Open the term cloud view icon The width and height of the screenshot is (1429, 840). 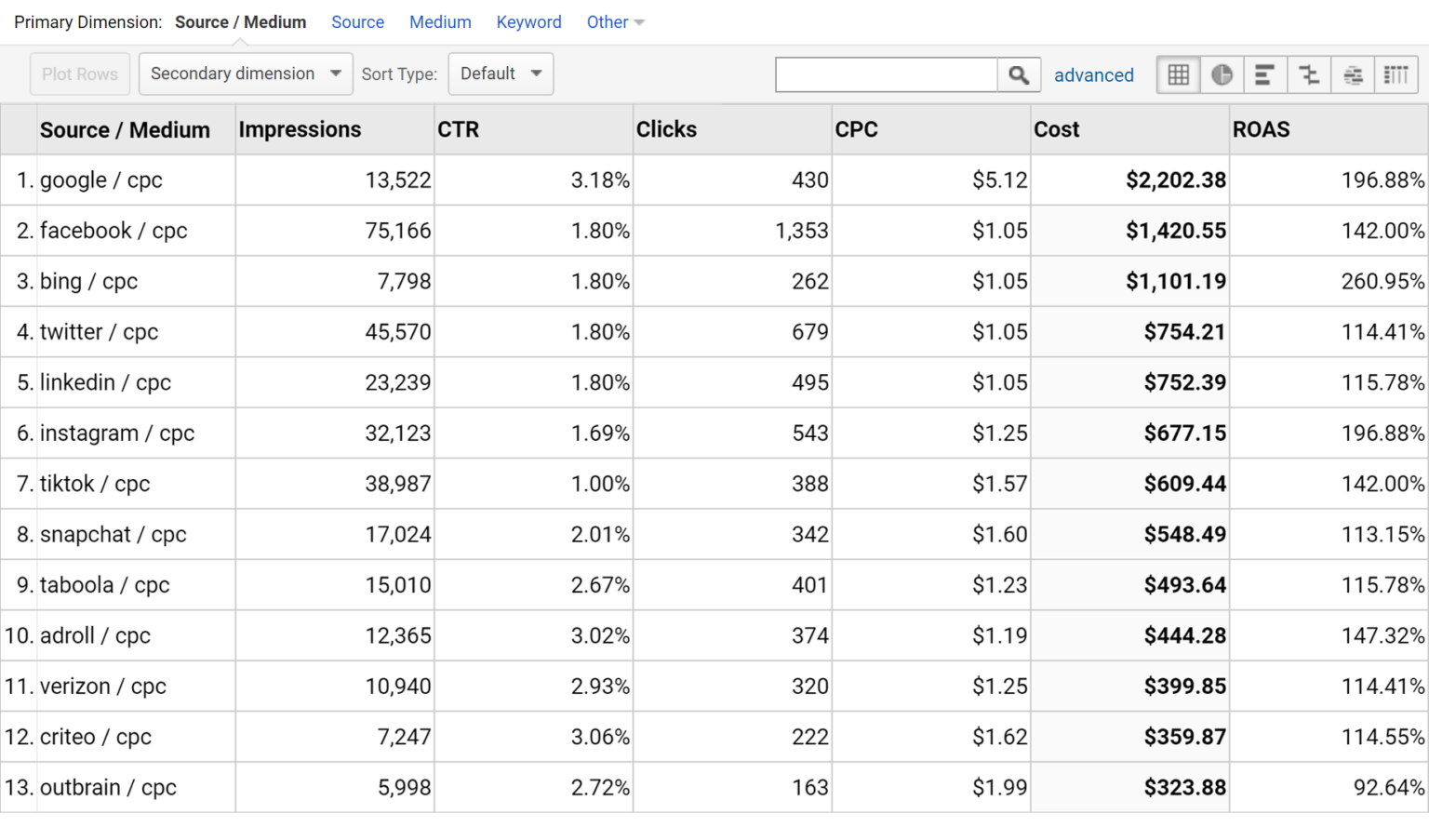click(x=1353, y=75)
